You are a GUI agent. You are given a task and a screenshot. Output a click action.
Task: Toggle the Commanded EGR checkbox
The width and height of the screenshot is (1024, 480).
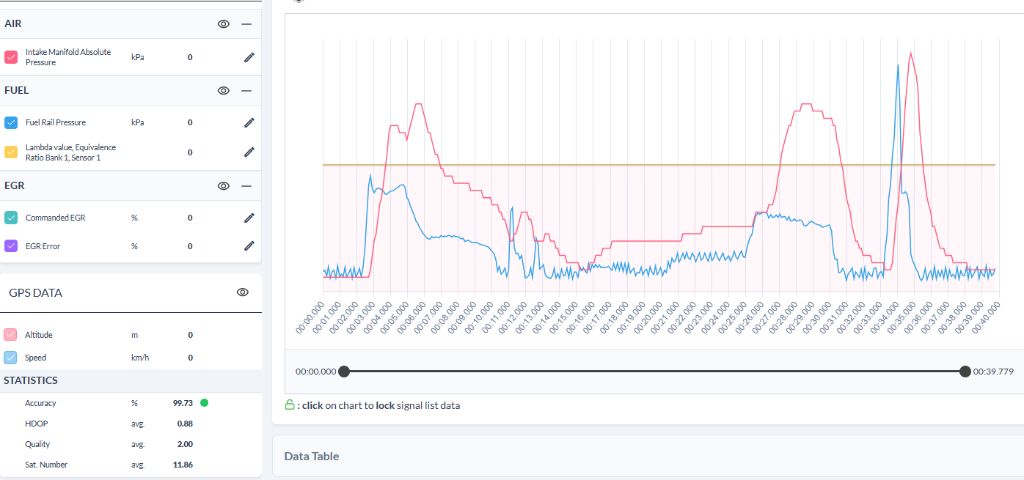10,217
